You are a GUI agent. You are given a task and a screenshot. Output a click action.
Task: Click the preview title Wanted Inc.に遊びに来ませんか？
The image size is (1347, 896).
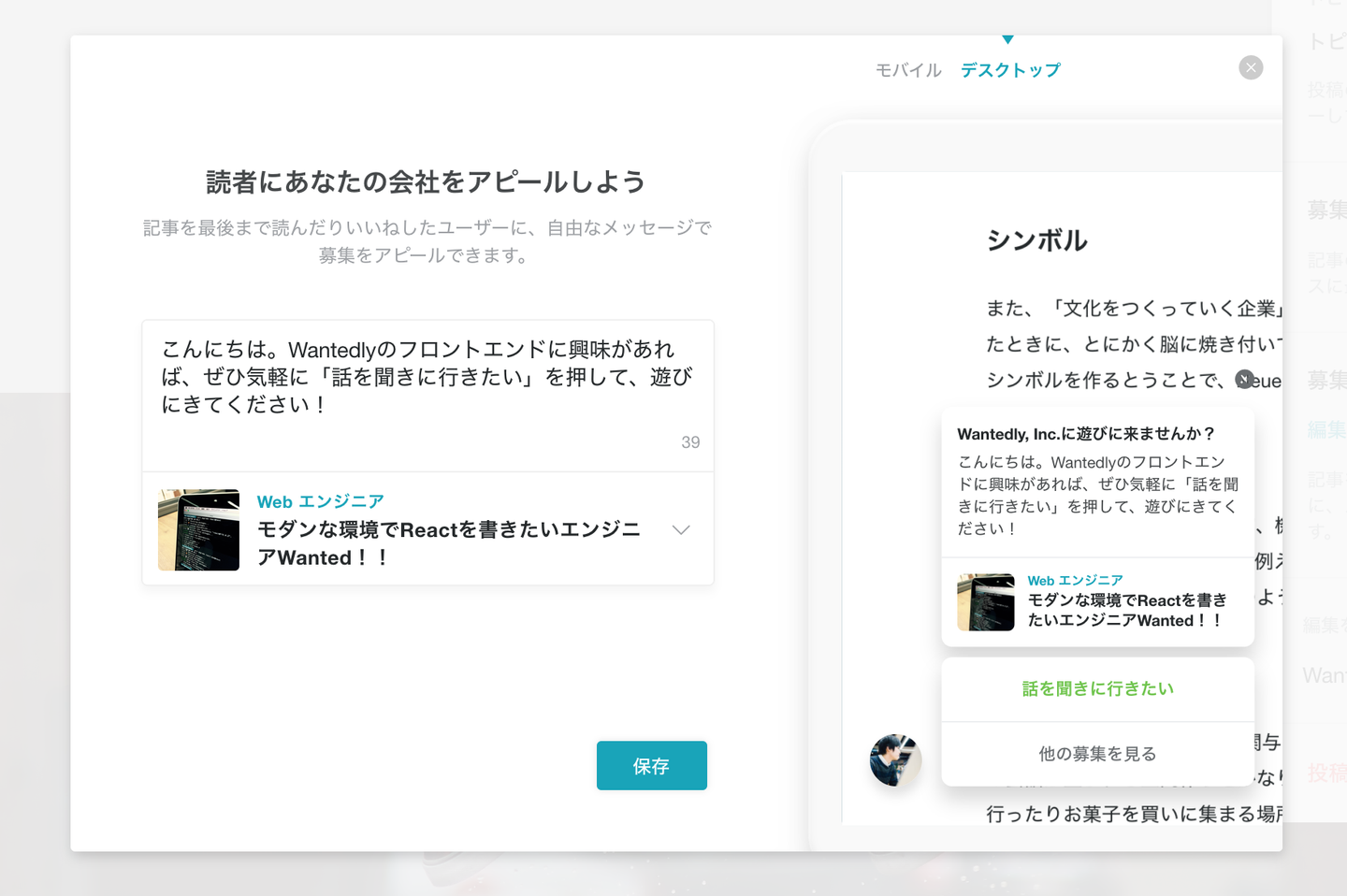1086,434
